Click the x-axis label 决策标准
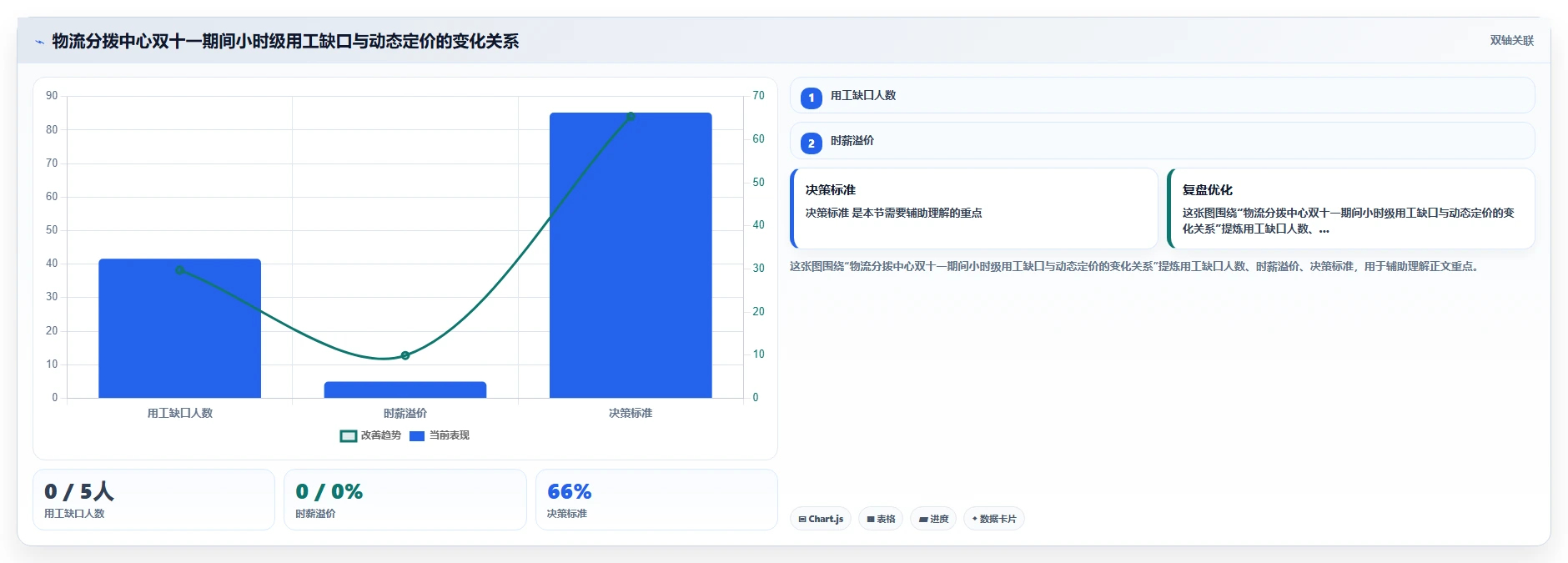This screenshot has height=563, width=1568. point(631,413)
